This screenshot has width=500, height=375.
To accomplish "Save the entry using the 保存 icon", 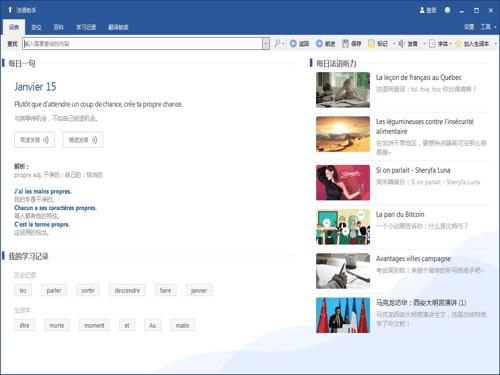I will [x=345, y=44].
